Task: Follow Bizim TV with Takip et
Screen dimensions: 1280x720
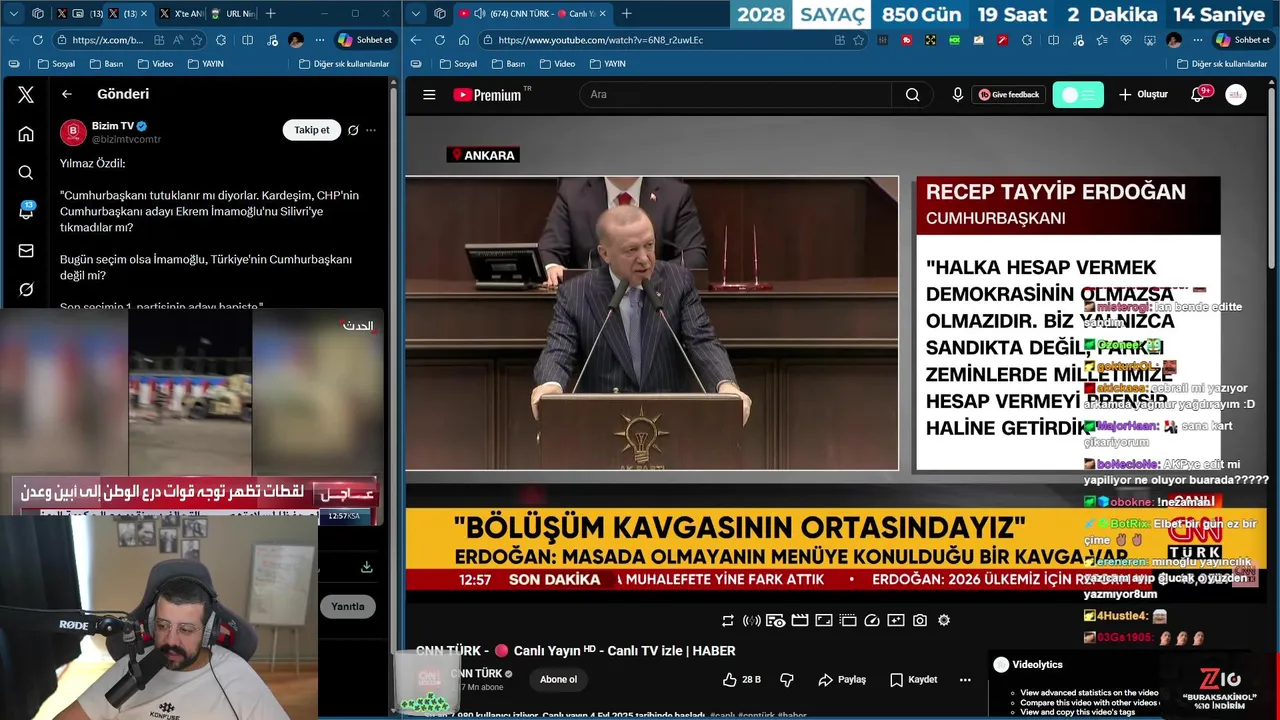Action: (x=311, y=130)
